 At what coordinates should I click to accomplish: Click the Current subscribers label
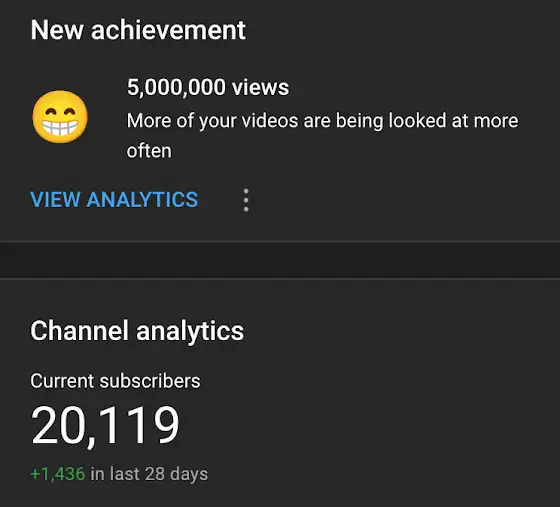coord(115,381)
